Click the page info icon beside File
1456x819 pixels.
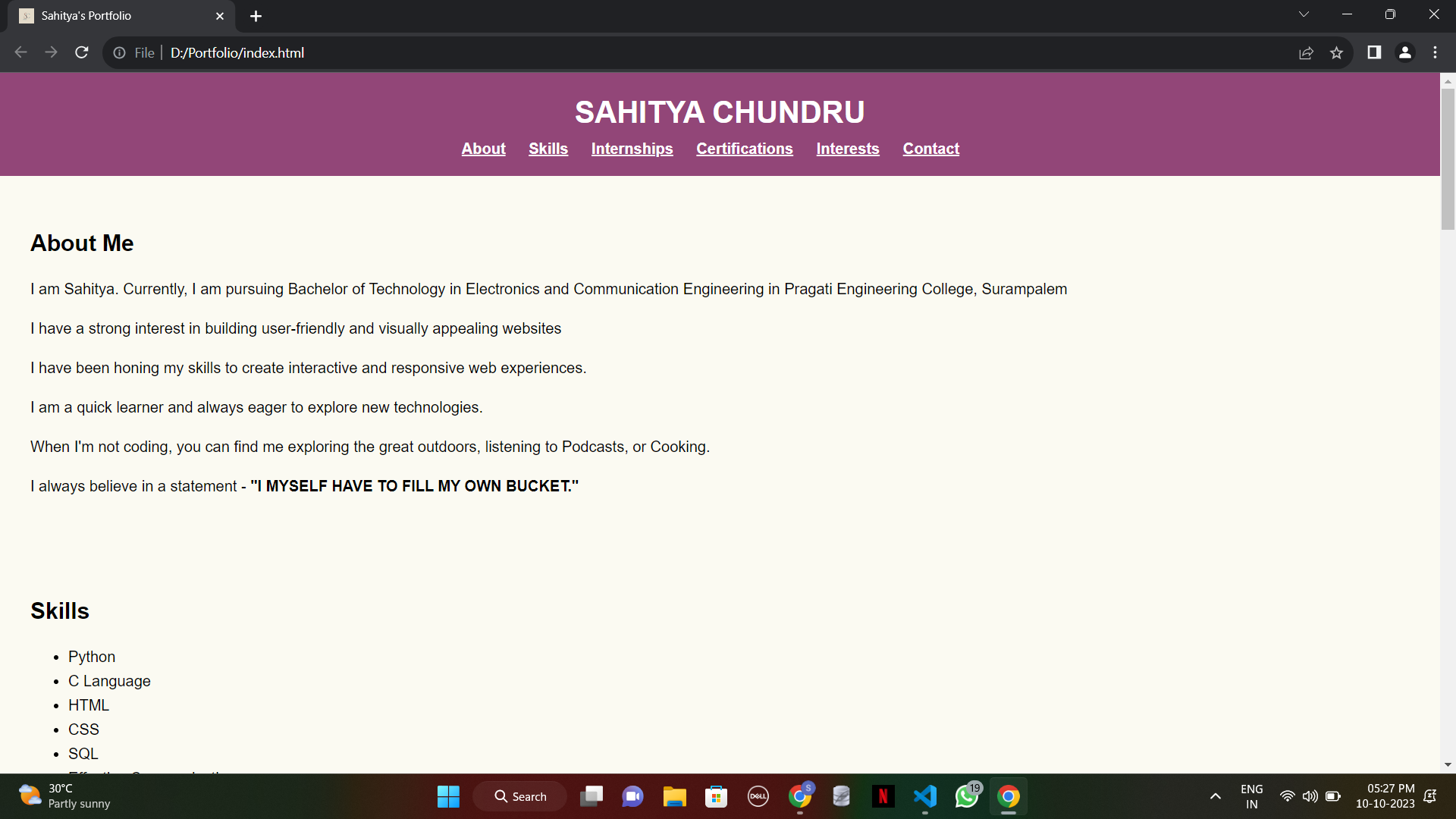tap(119, 53)
